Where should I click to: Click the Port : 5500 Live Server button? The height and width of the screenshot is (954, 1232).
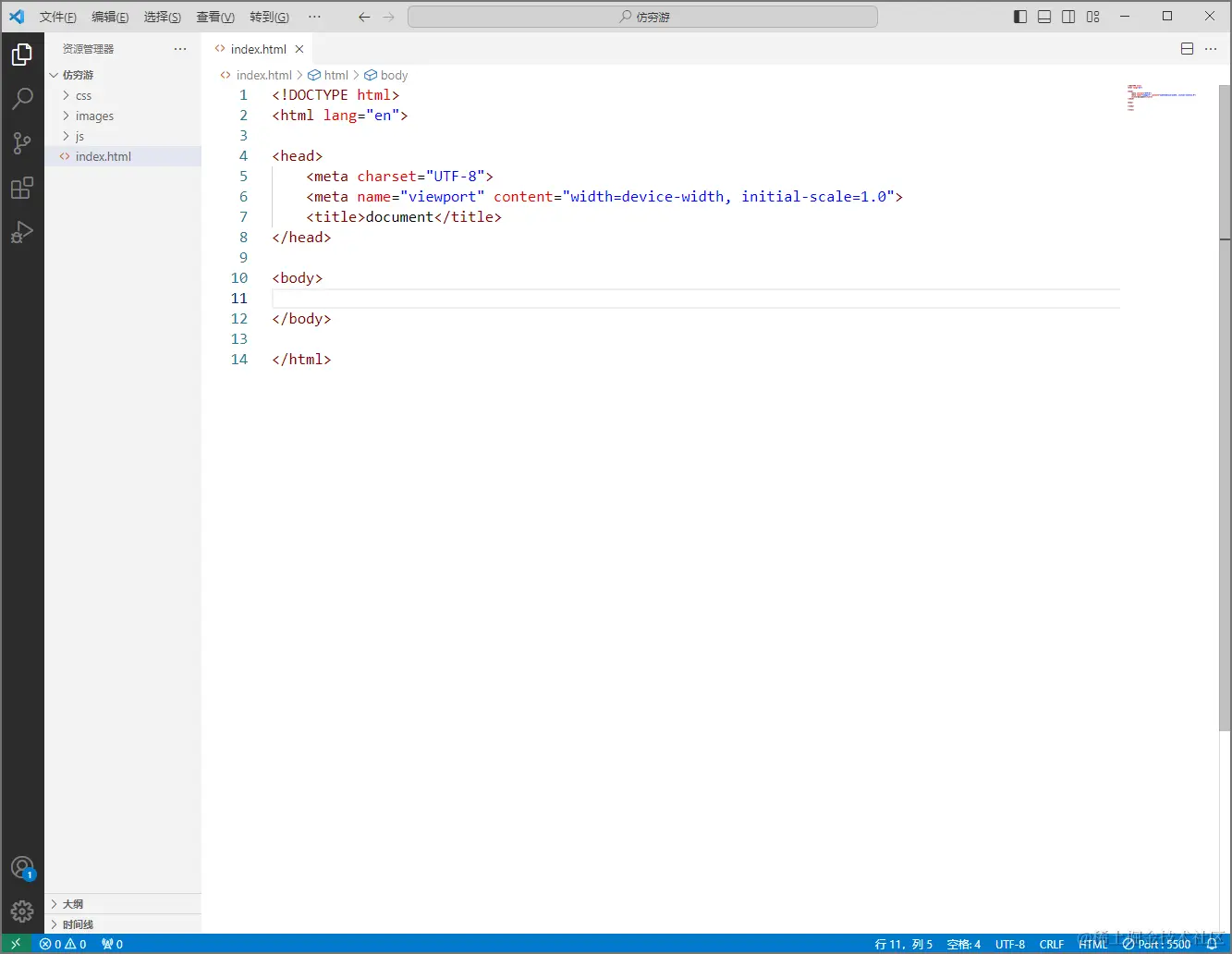(x=1156, y=944)
